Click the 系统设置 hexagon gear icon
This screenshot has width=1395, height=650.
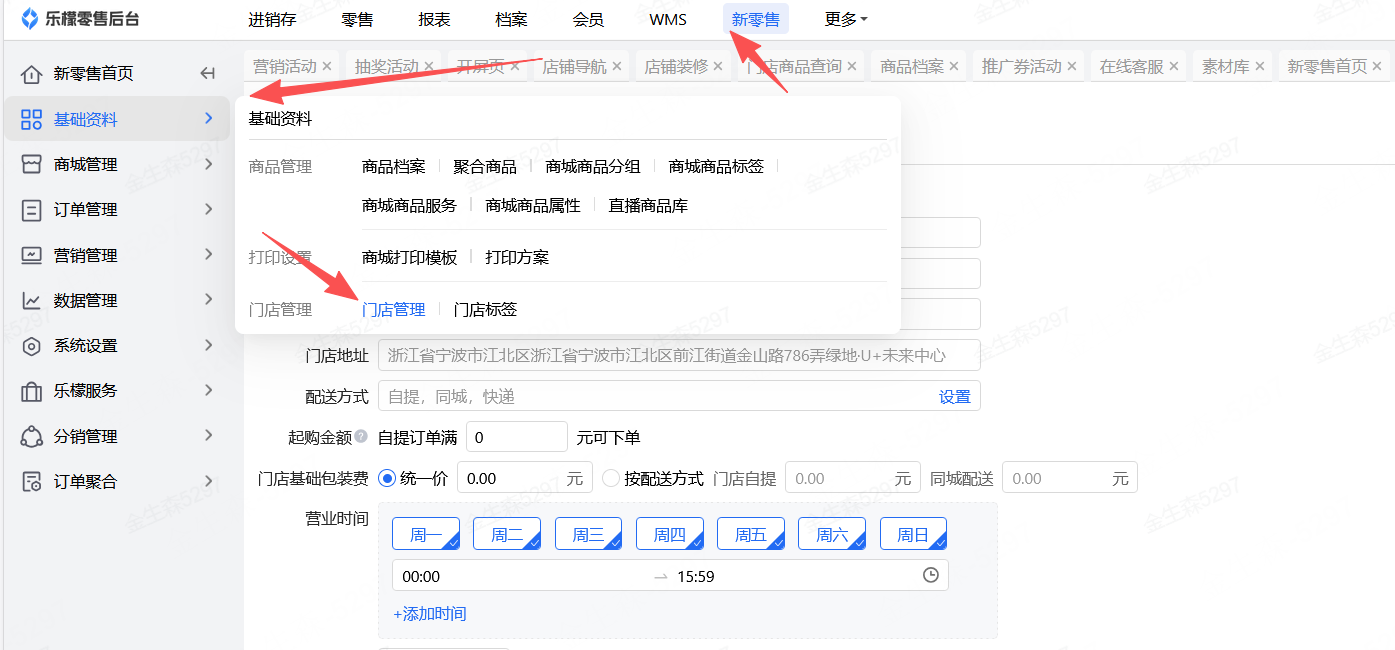[32, 346]
